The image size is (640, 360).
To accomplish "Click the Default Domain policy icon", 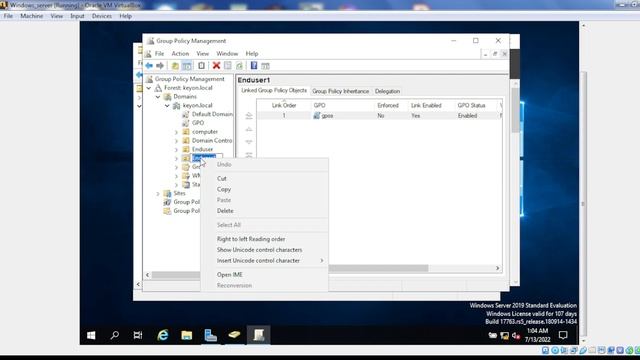I will point(186,114).
